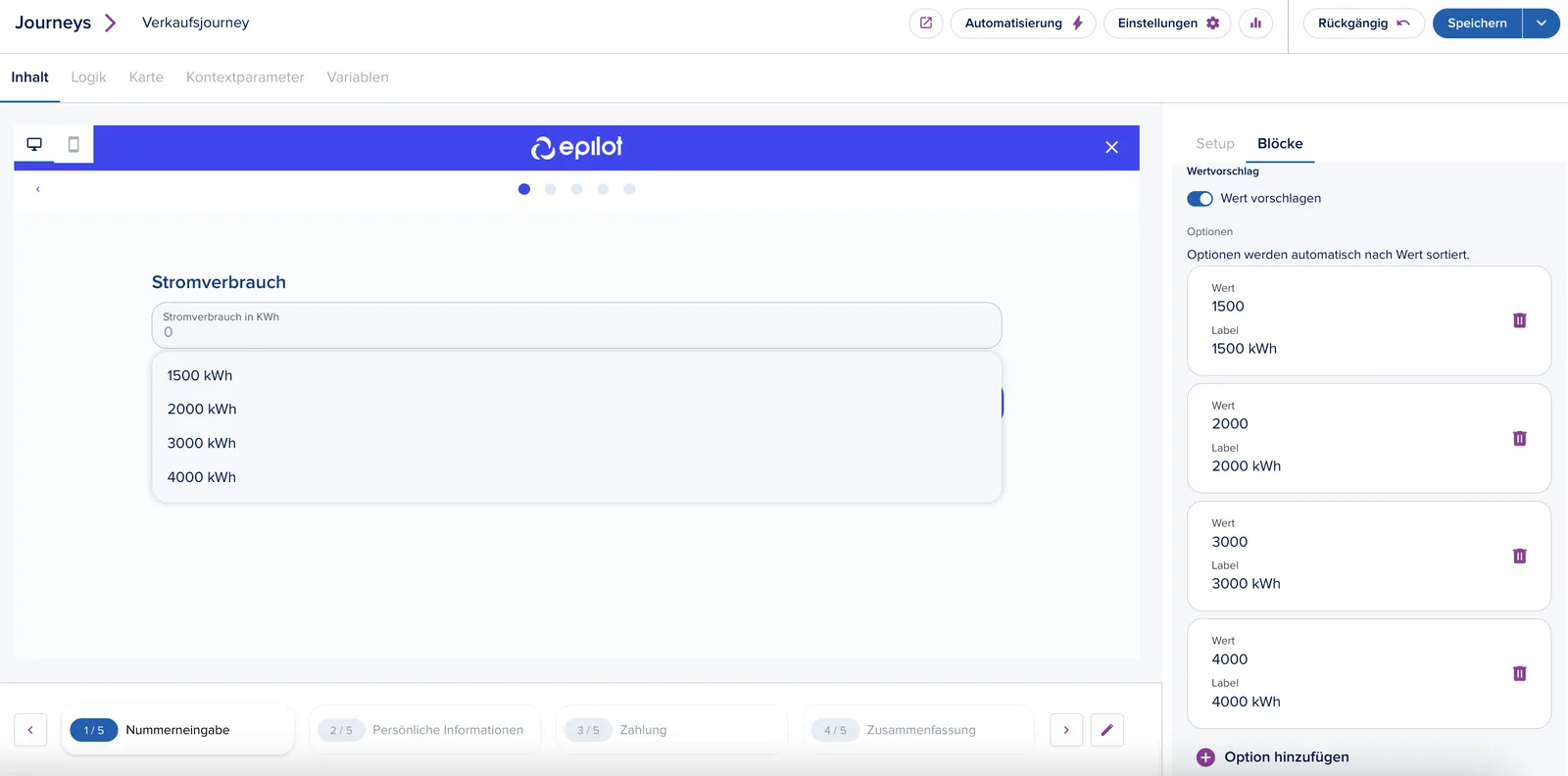
Task: Choose 4000 kWh suggestion in preview
Action: click(576, 477)
